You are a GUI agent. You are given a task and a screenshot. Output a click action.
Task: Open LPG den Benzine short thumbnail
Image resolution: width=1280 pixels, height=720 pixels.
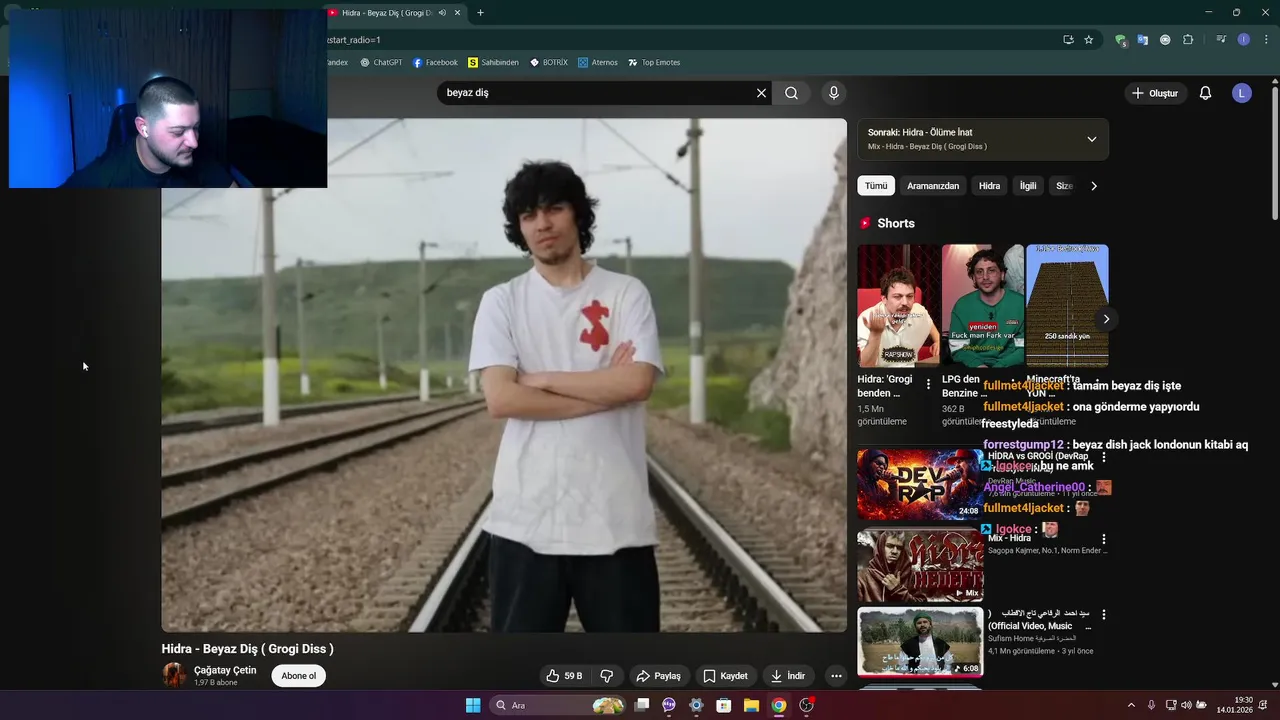[x=982, y=305]
